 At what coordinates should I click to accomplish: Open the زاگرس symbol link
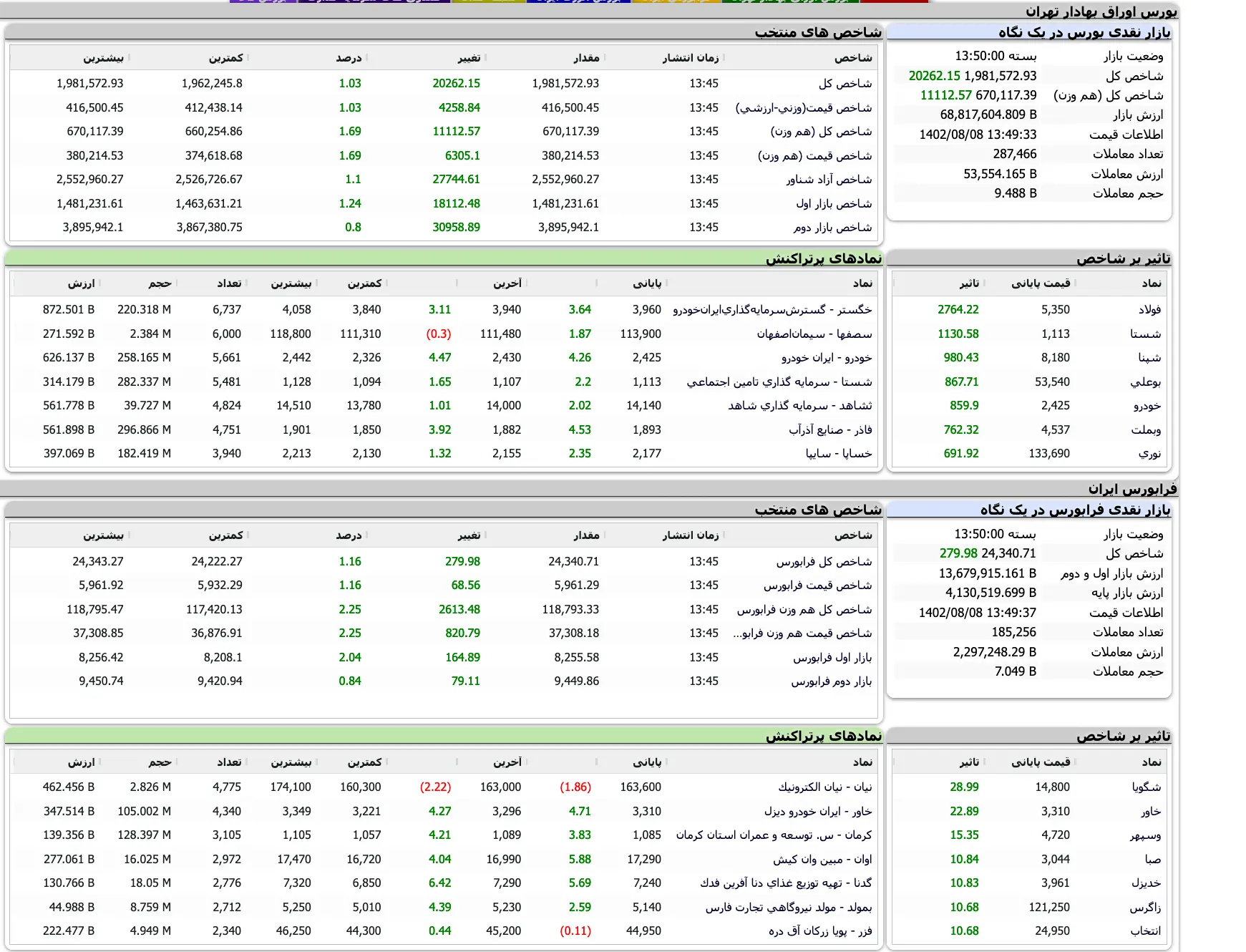point(1145,908)
